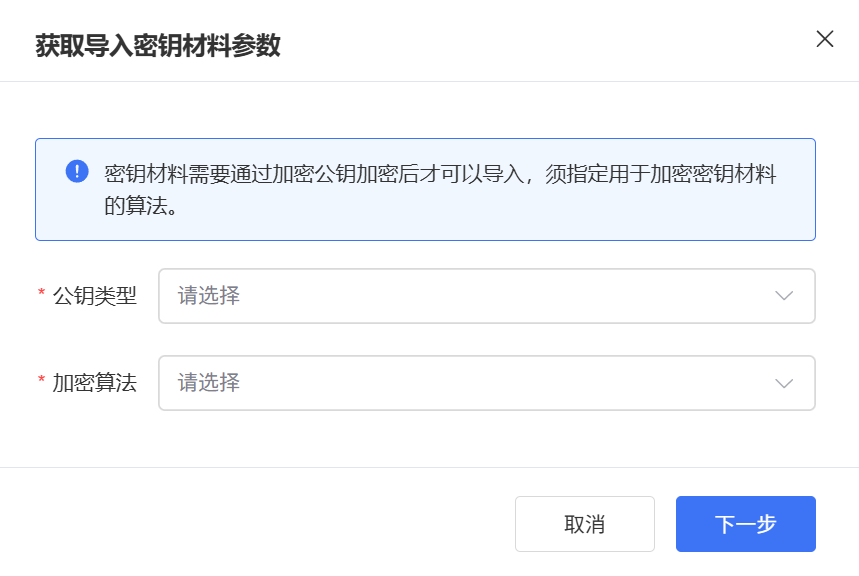Click 请选择 placeholder in 加密算法 box
Screen dimensions: 859x576
coord(209,383)
